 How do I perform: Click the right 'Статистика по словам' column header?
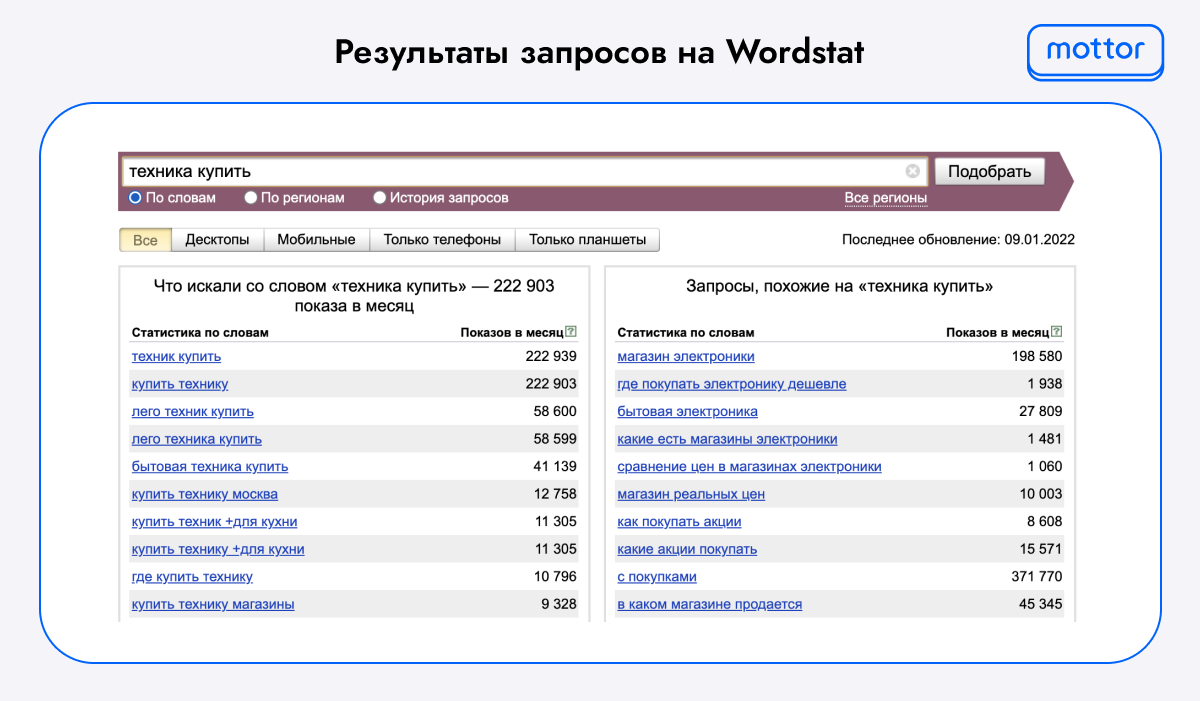[x=686, y=333]
